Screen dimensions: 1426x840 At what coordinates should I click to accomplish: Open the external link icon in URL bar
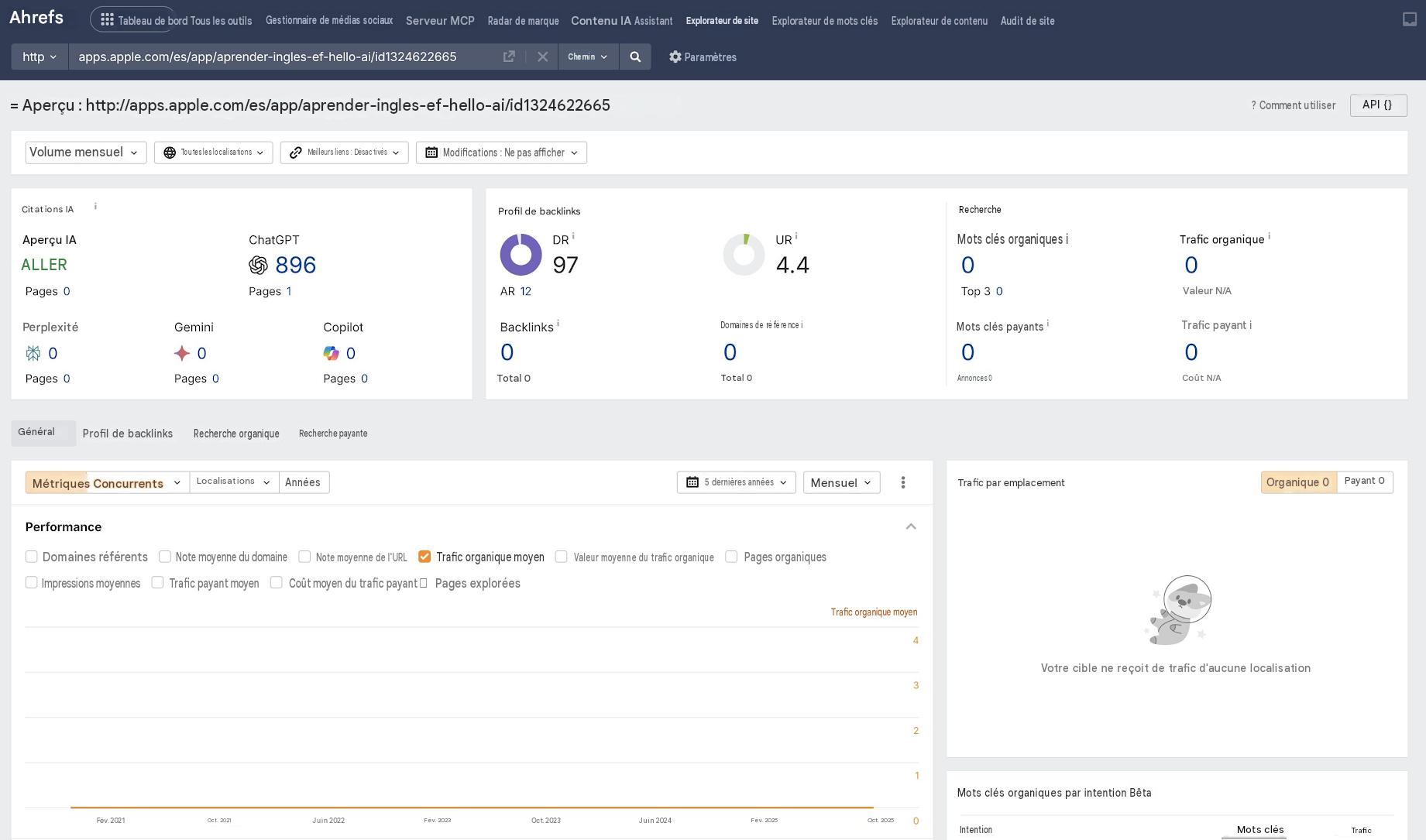[509, 57]
